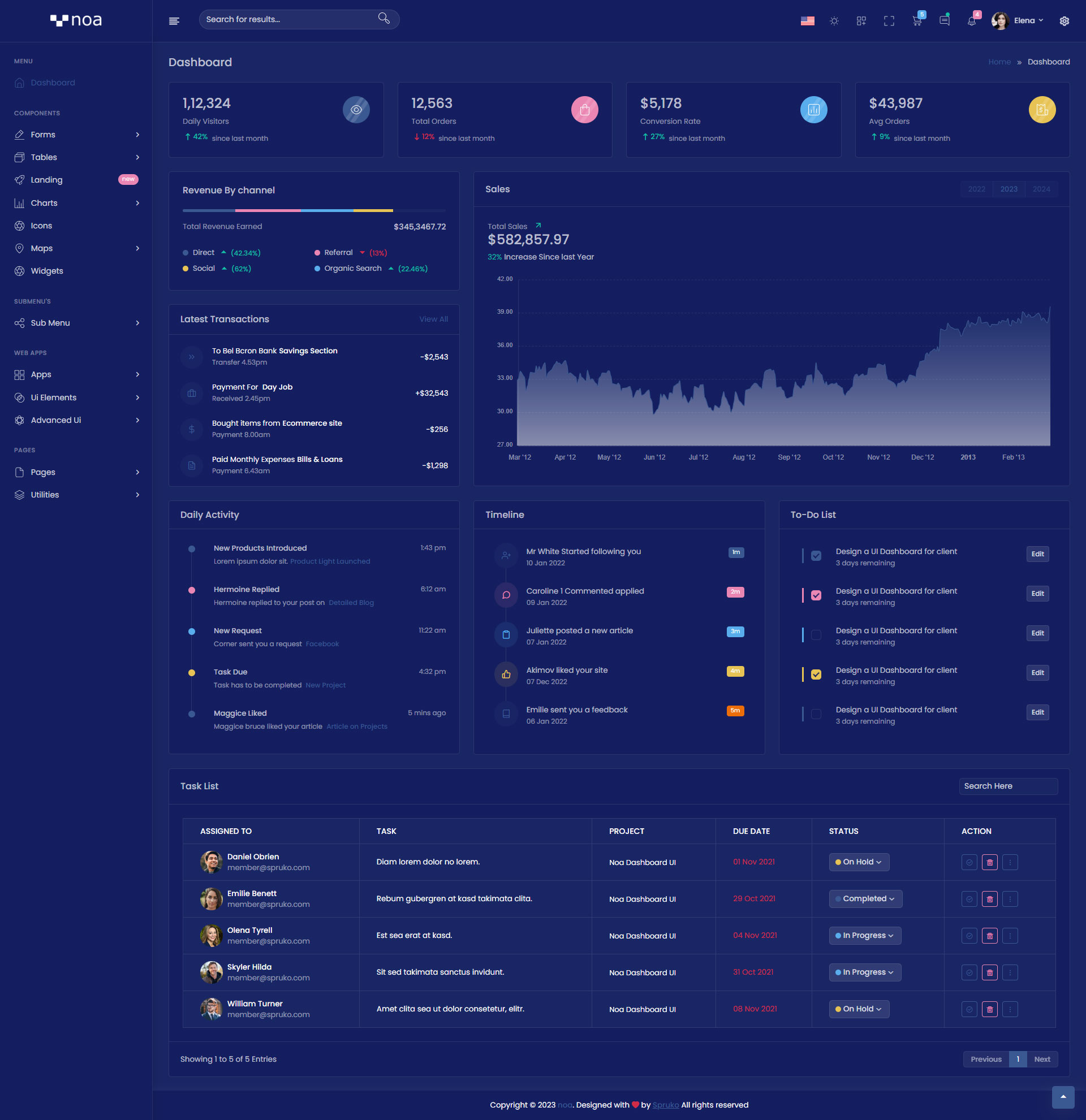1086x1120 pixels.
Task: Open Daniel Obrien's On Hold status dropdown
Action: (859, 862)
